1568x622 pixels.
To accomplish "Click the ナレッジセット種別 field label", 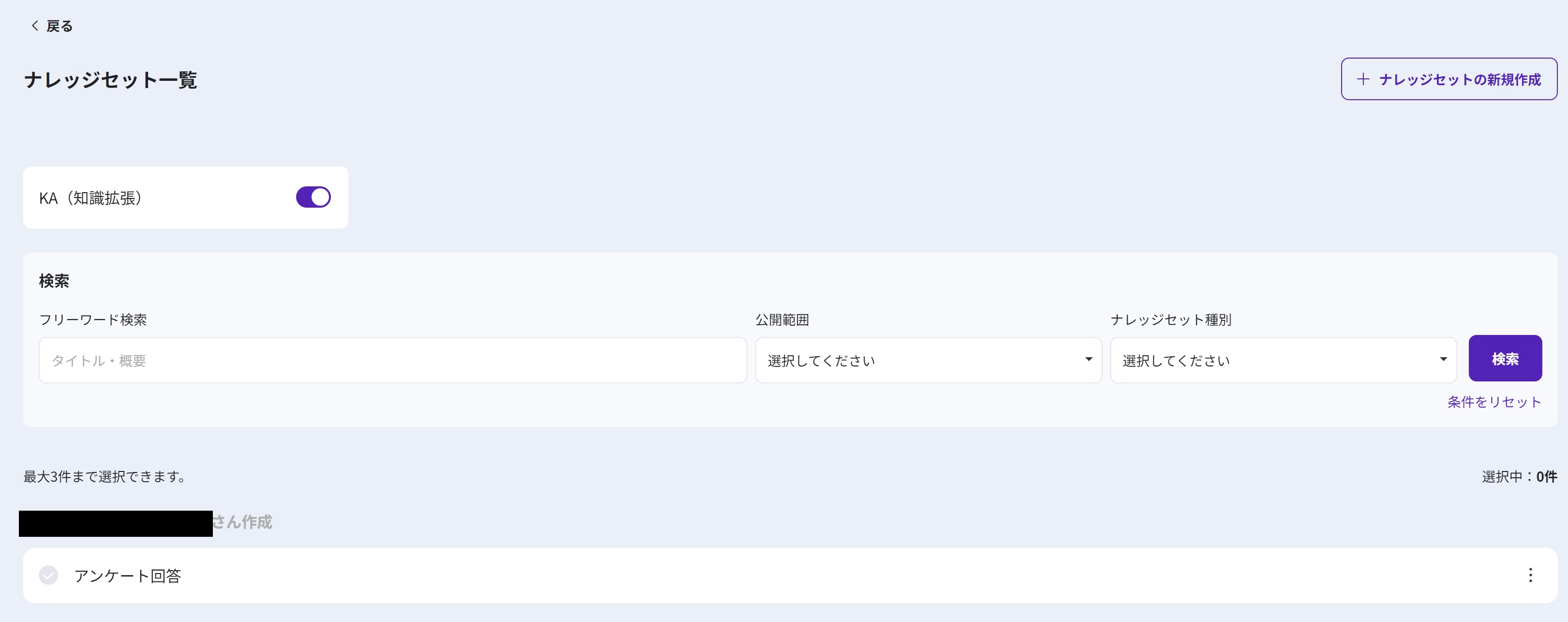I will click(1170, 320).
